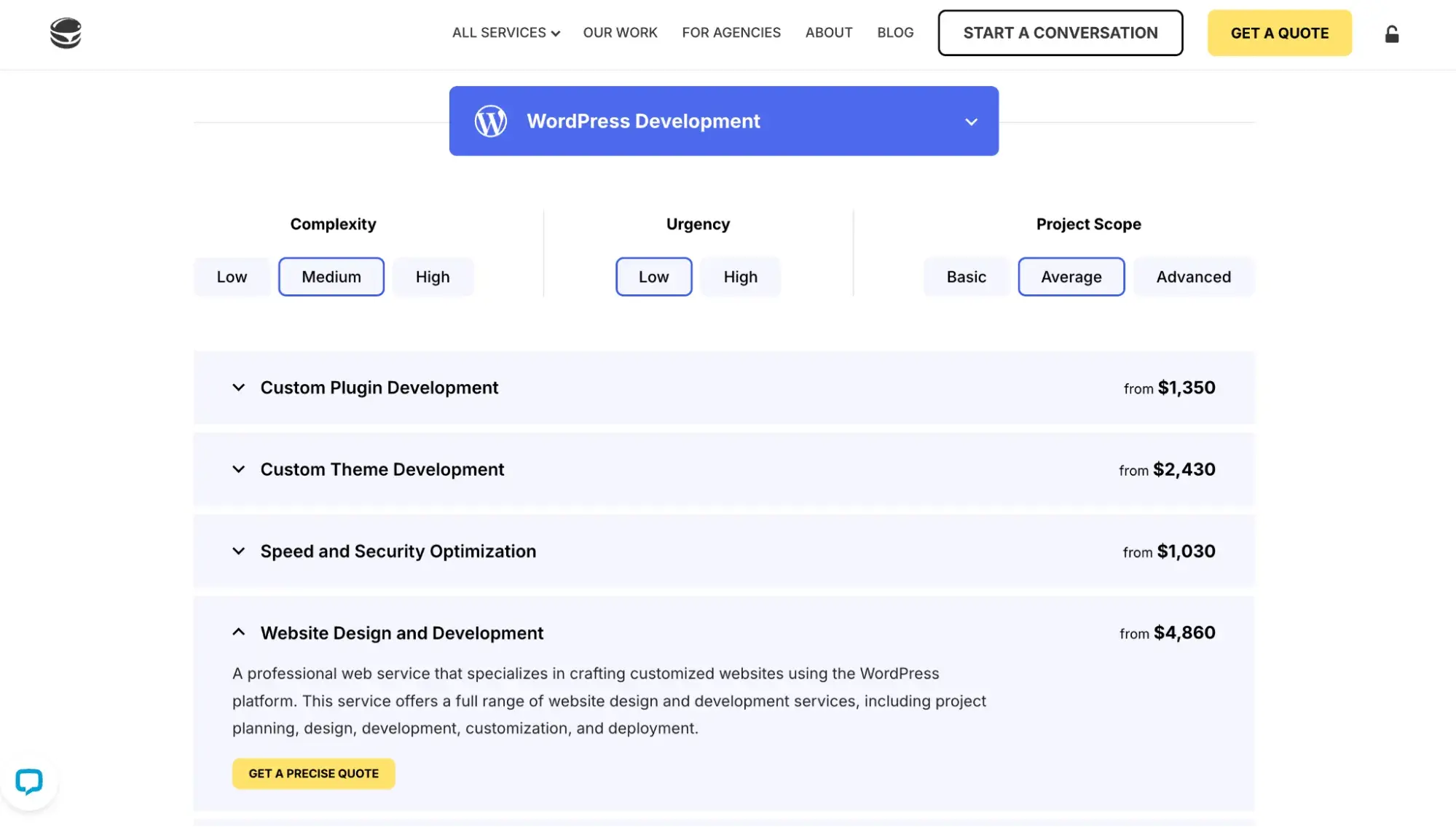Visit the Blog
Screen dimensions: 1456x827
point(895,33)
